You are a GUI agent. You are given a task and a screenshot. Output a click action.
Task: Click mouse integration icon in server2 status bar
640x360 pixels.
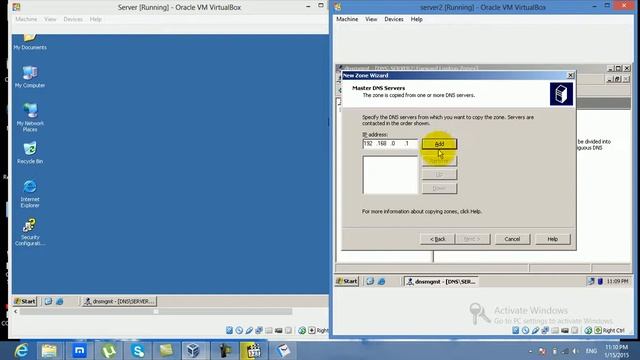[x=588, y=330]
